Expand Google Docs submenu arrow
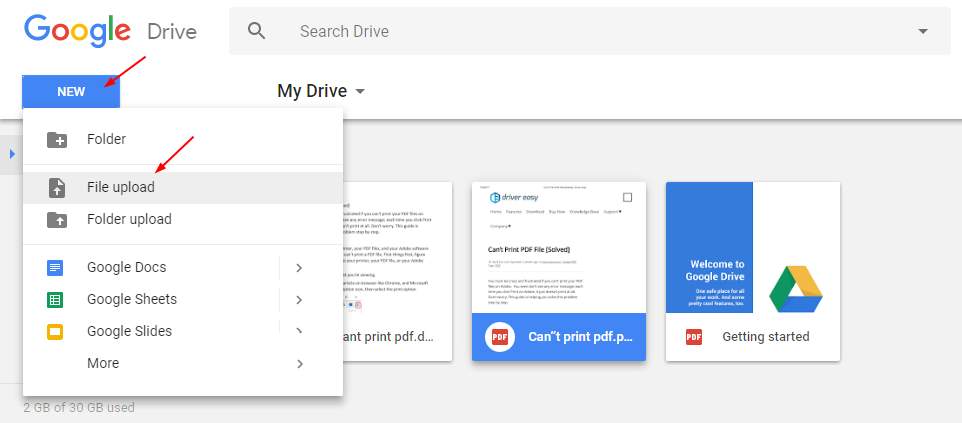The height and width of the screenshot is (423, 962). [x=299, y=268]
